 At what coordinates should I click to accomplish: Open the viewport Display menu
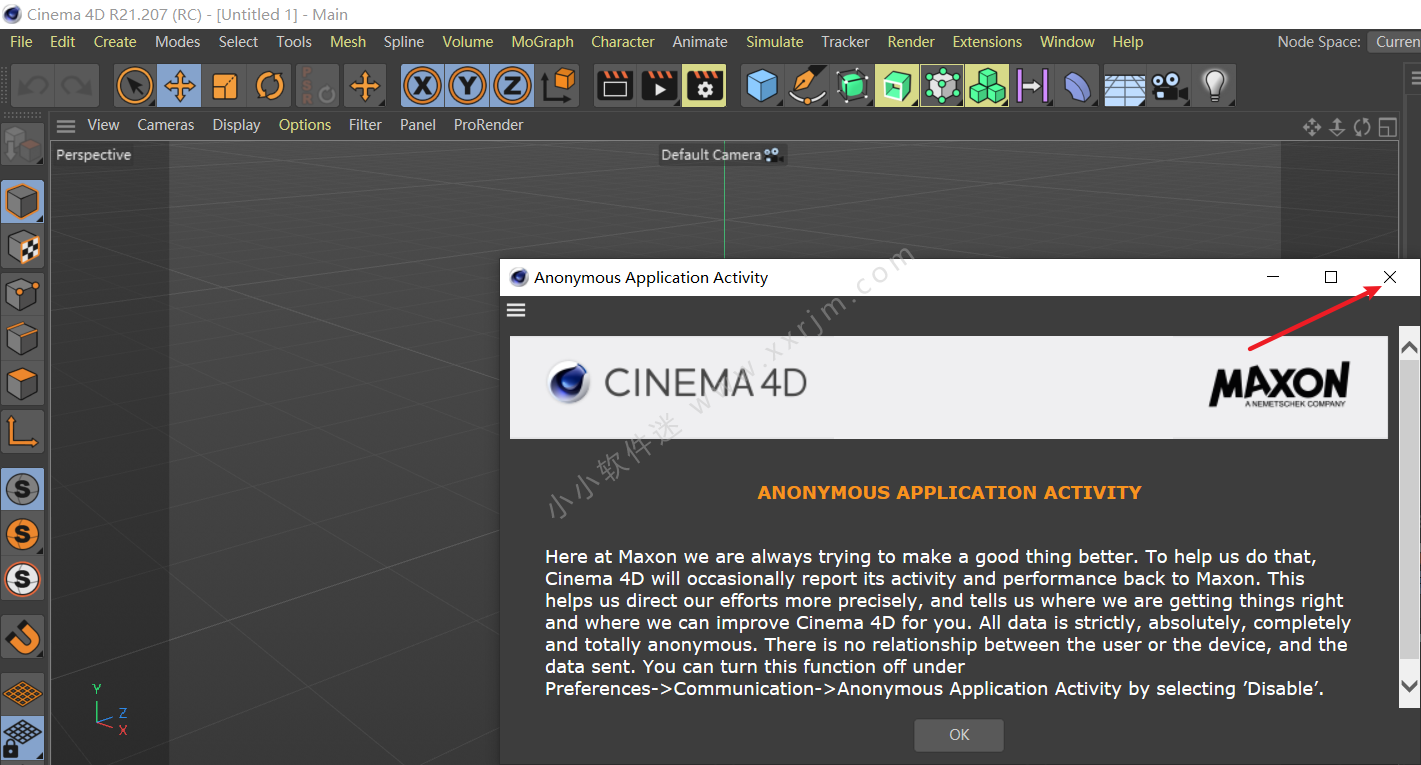[236, 125]
